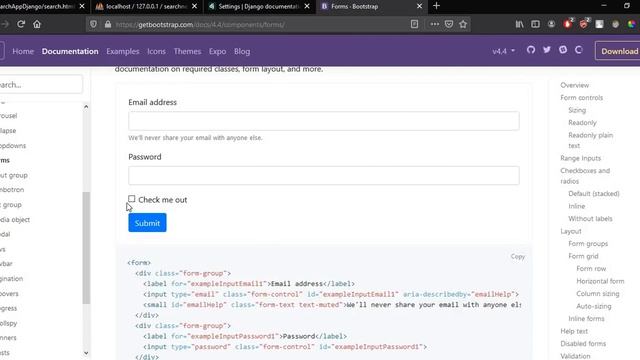
Task: Open page actions three-dot menu
Action: click(x=435, y=24)
